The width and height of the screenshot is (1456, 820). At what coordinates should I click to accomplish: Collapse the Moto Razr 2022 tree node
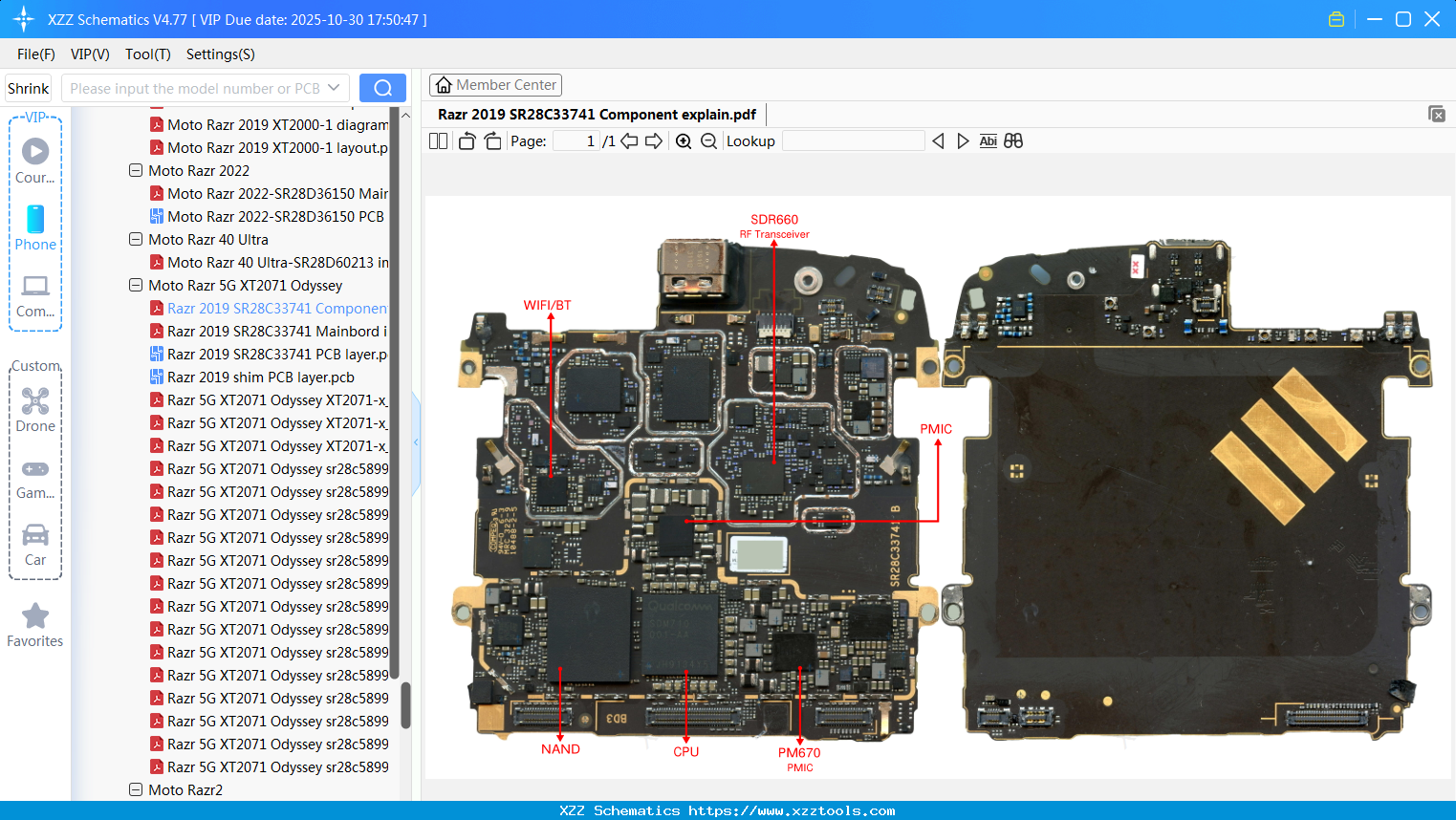point(135,170)
